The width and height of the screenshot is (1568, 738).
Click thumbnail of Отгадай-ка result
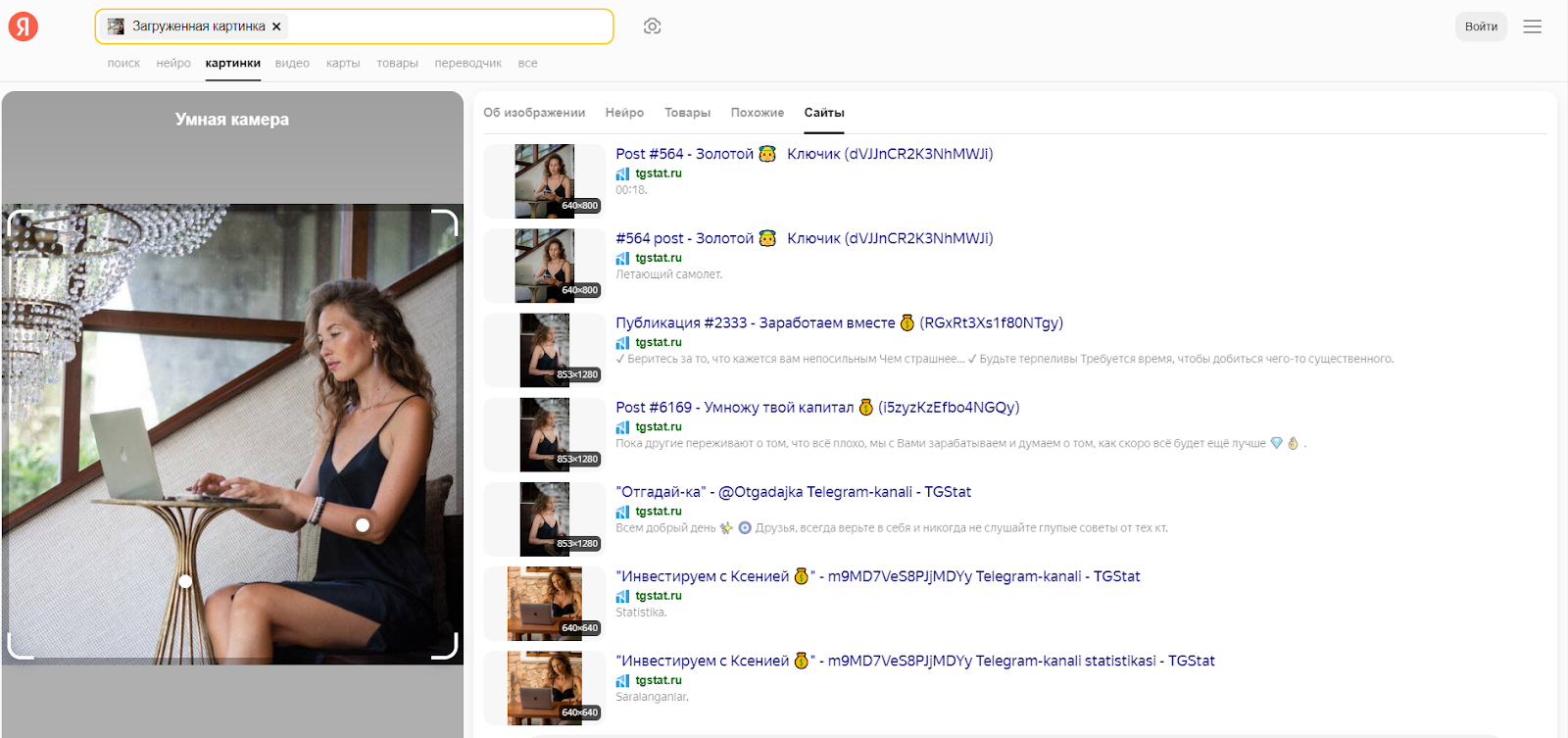click(x=544, y=519)
